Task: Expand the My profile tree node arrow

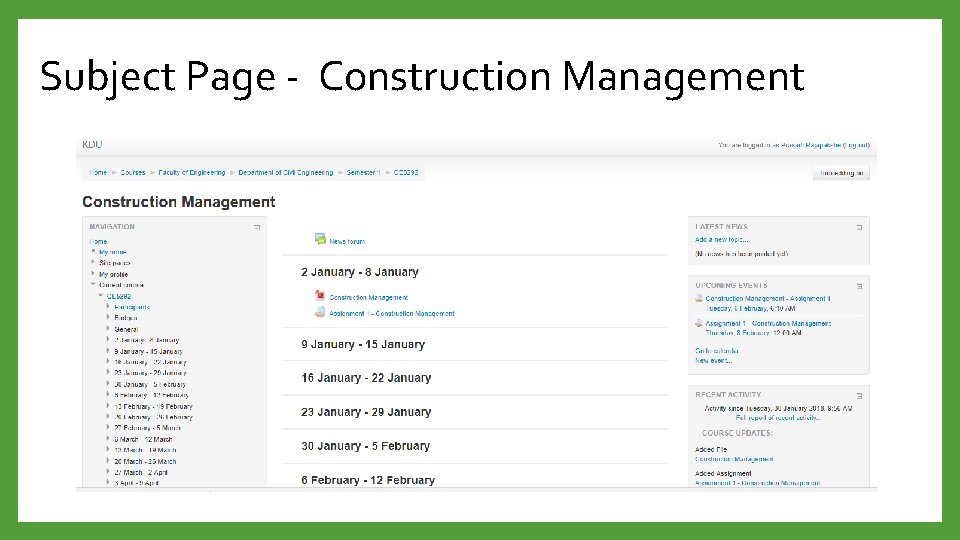Action: 93,274
